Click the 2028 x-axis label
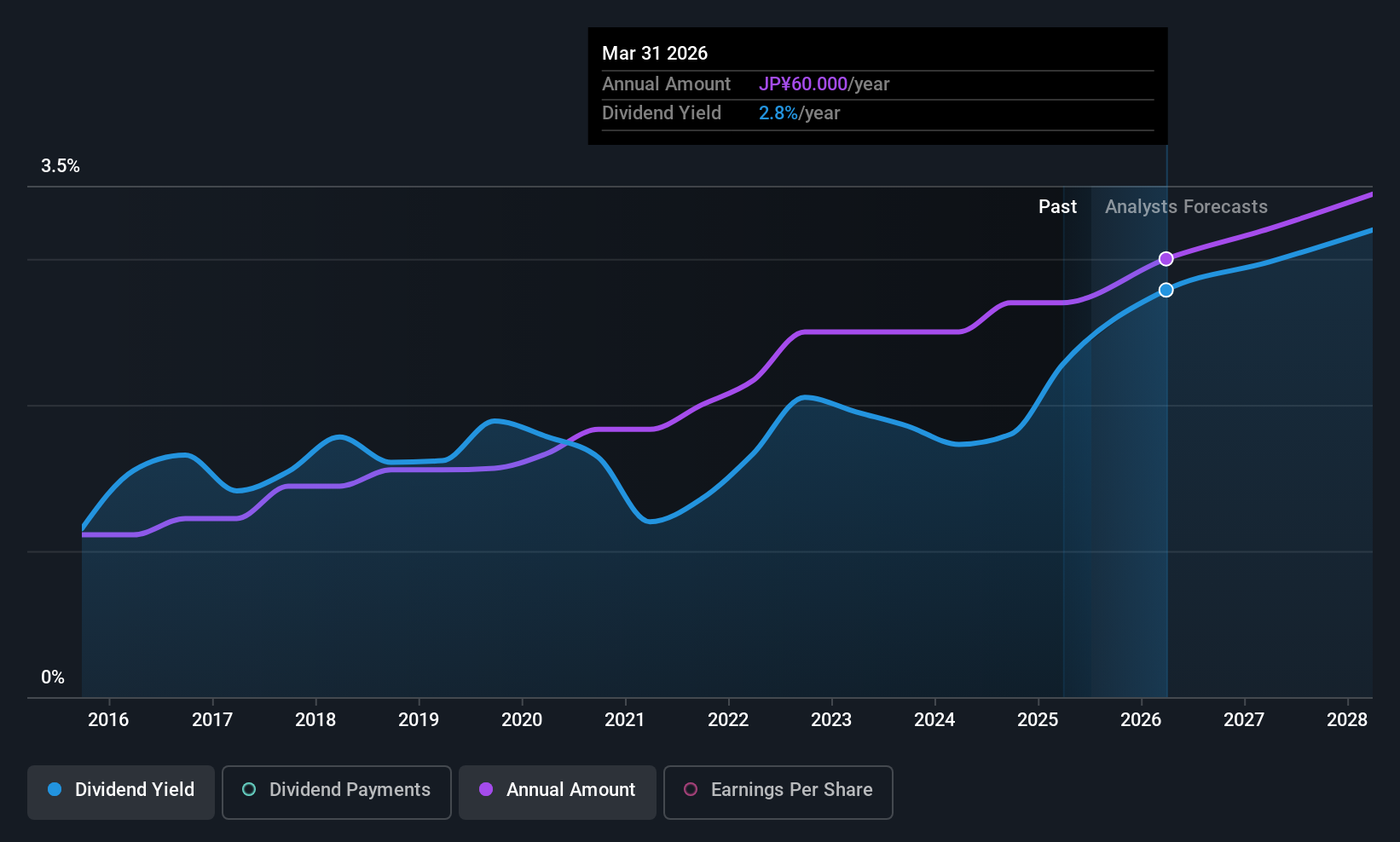 [x=1347, y=720]
